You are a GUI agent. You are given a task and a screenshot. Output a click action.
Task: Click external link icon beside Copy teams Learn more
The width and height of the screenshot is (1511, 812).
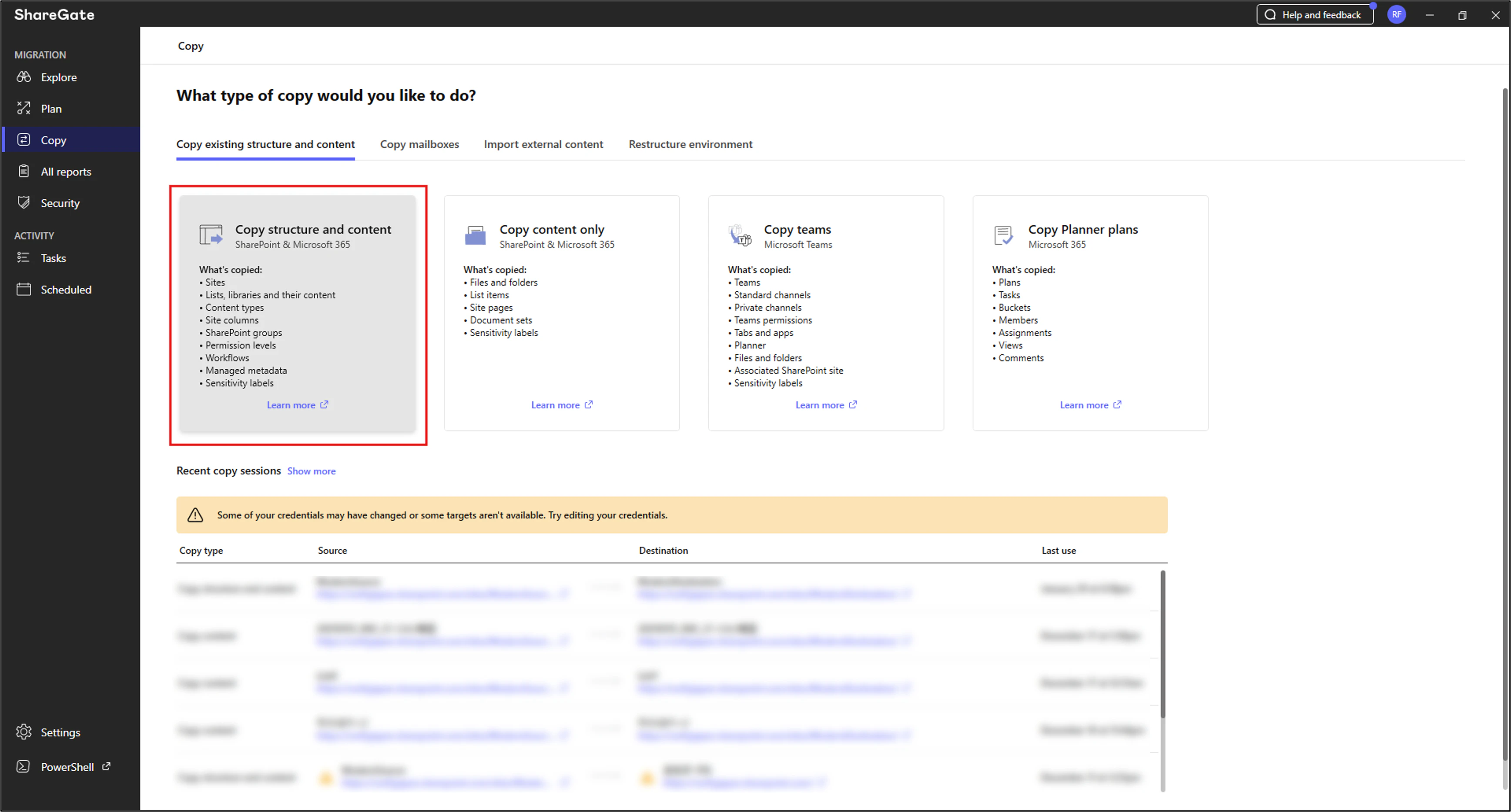point(853,404)
